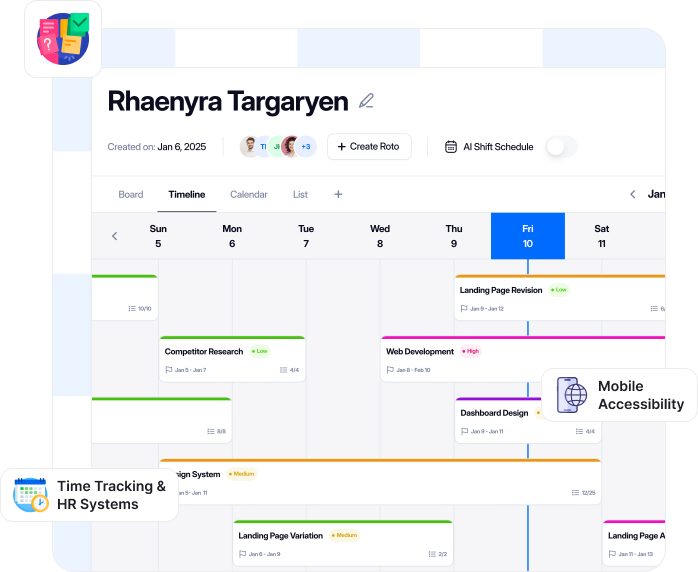Click the High tag on Web Development
Viewport: 698px width, 572px height.
tap(471, 351)
